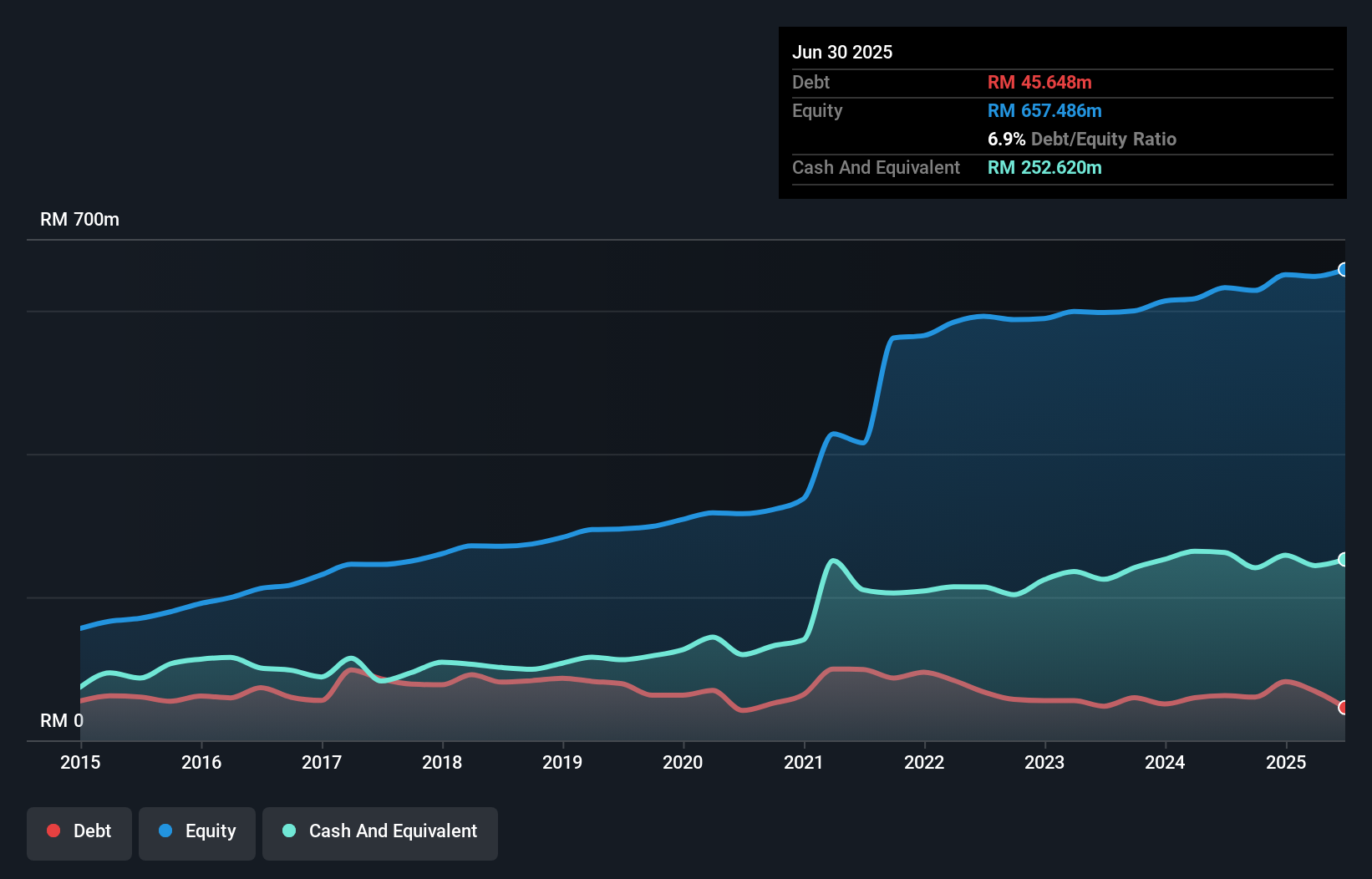The height and width of the screenshot is (879, 1372).
Task: Click the RM 700m y-axis label
Action: point(80,219)
